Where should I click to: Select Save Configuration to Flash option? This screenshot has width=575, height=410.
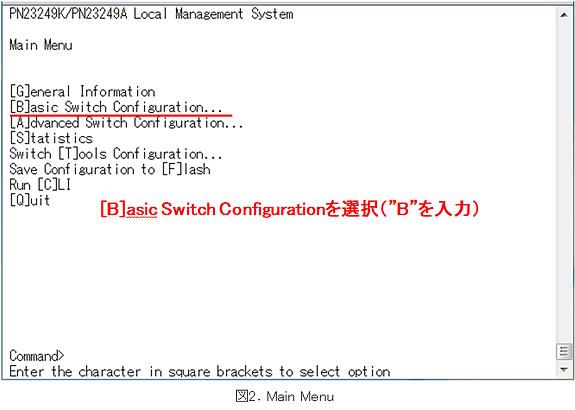pyautogui.click(x=110, y=169)
